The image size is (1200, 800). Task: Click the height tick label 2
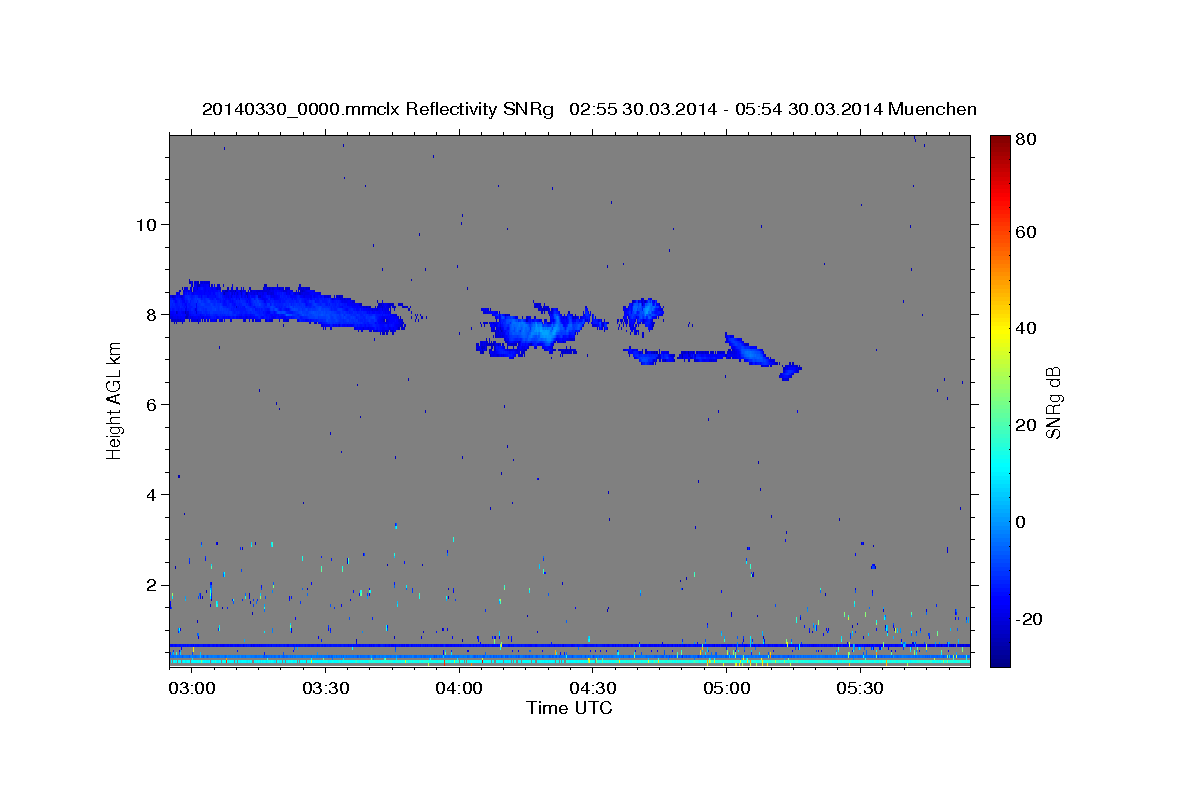point(150,585)
